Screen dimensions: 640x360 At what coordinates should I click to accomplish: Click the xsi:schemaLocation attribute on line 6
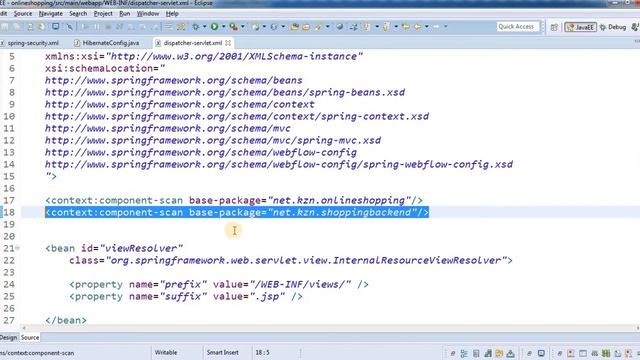click(x=105, y=68)
